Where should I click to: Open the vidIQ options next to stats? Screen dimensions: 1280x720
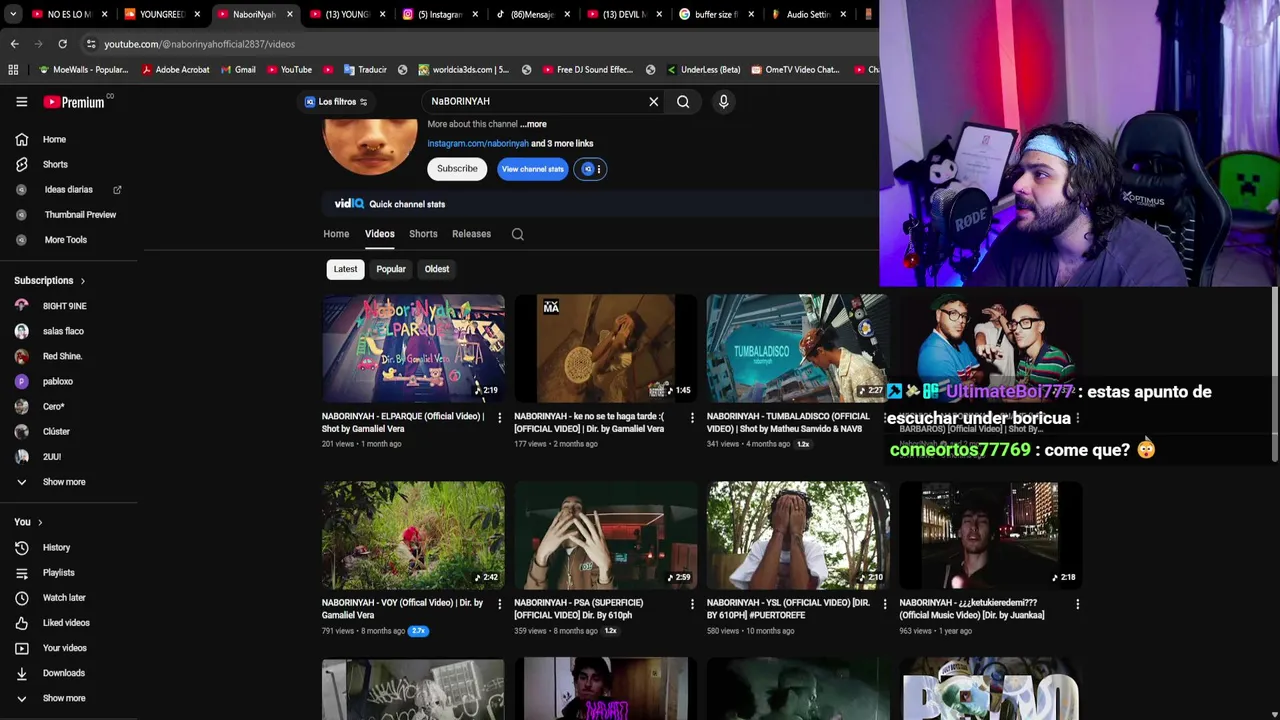pos(590,169)
